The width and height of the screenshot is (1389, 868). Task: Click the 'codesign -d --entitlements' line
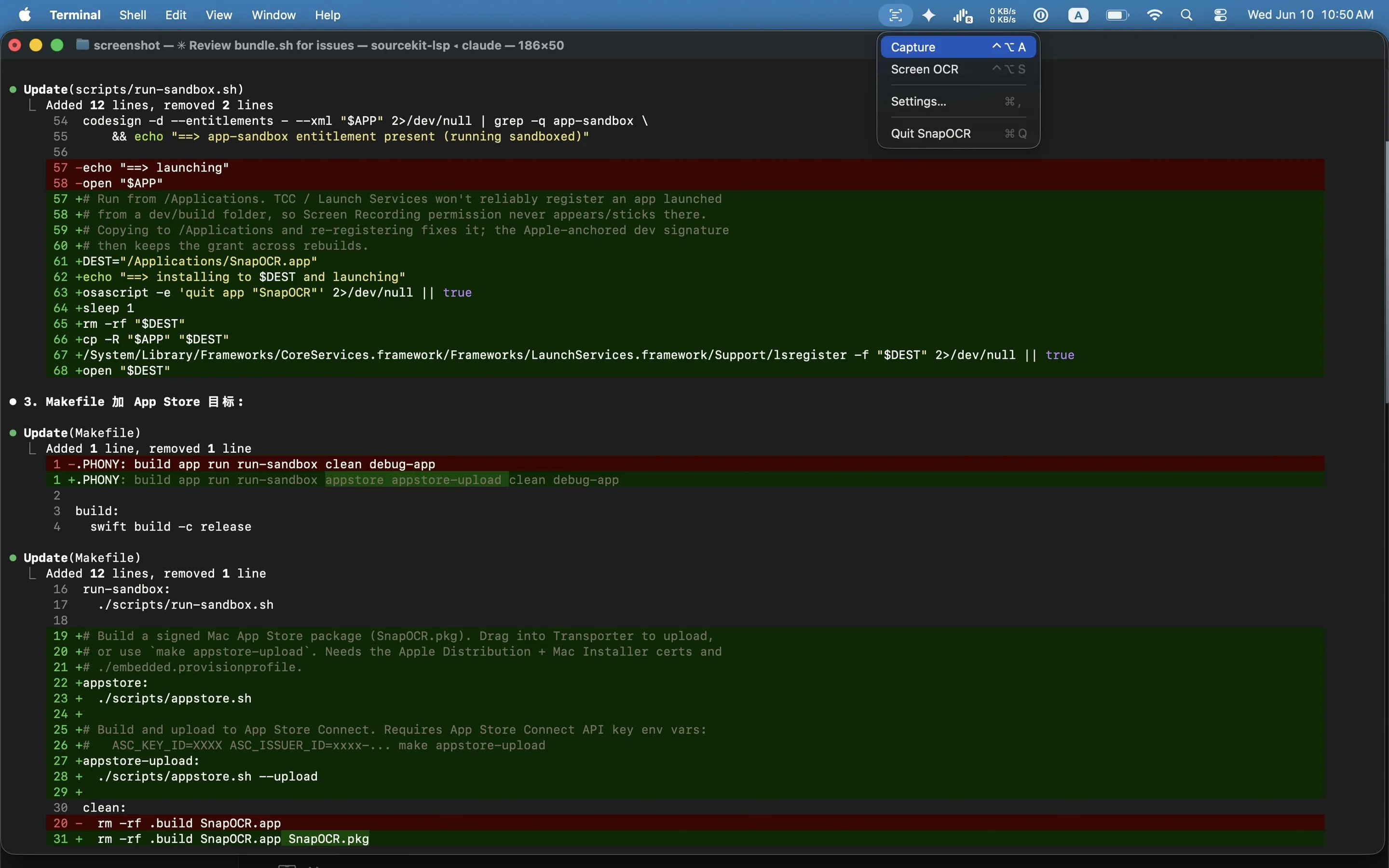click(365, 121)
